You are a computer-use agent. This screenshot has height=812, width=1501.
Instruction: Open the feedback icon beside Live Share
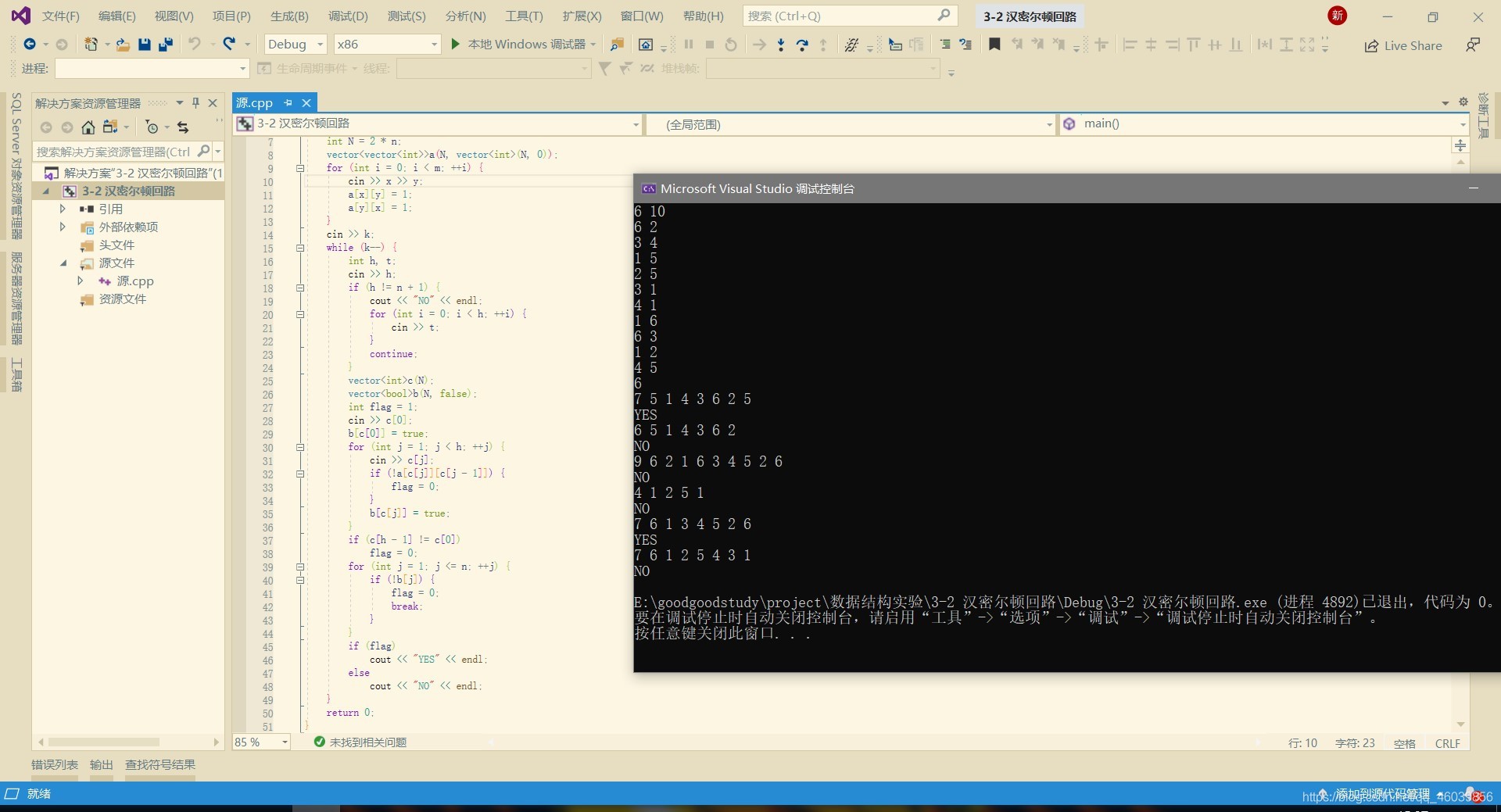coord(1472,45)
